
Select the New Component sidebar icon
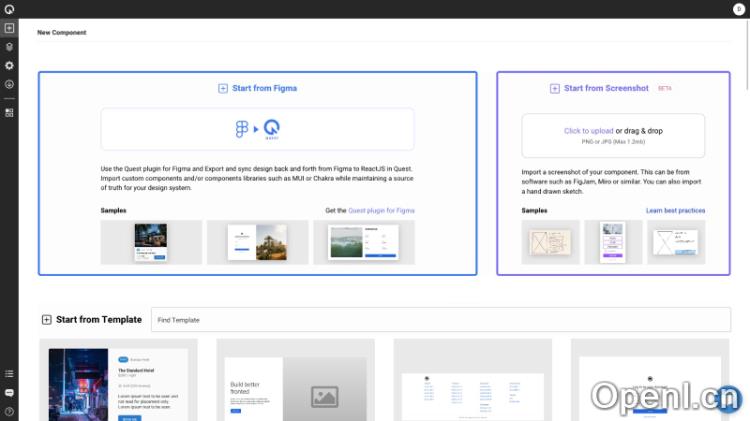click(x=9, y=28)
